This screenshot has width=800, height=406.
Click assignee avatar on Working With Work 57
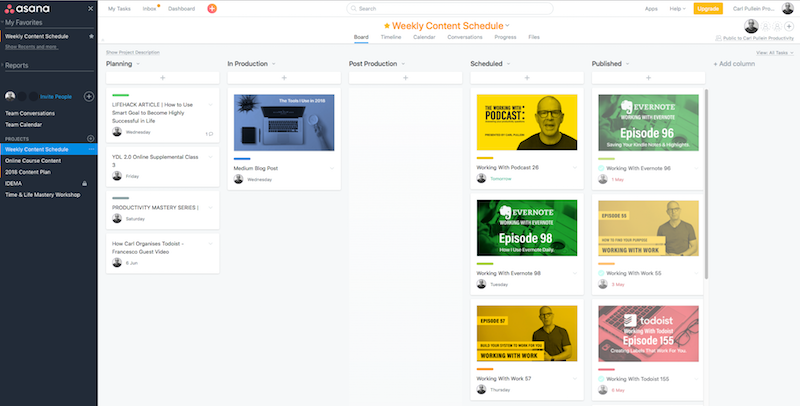tap(481, 390)
